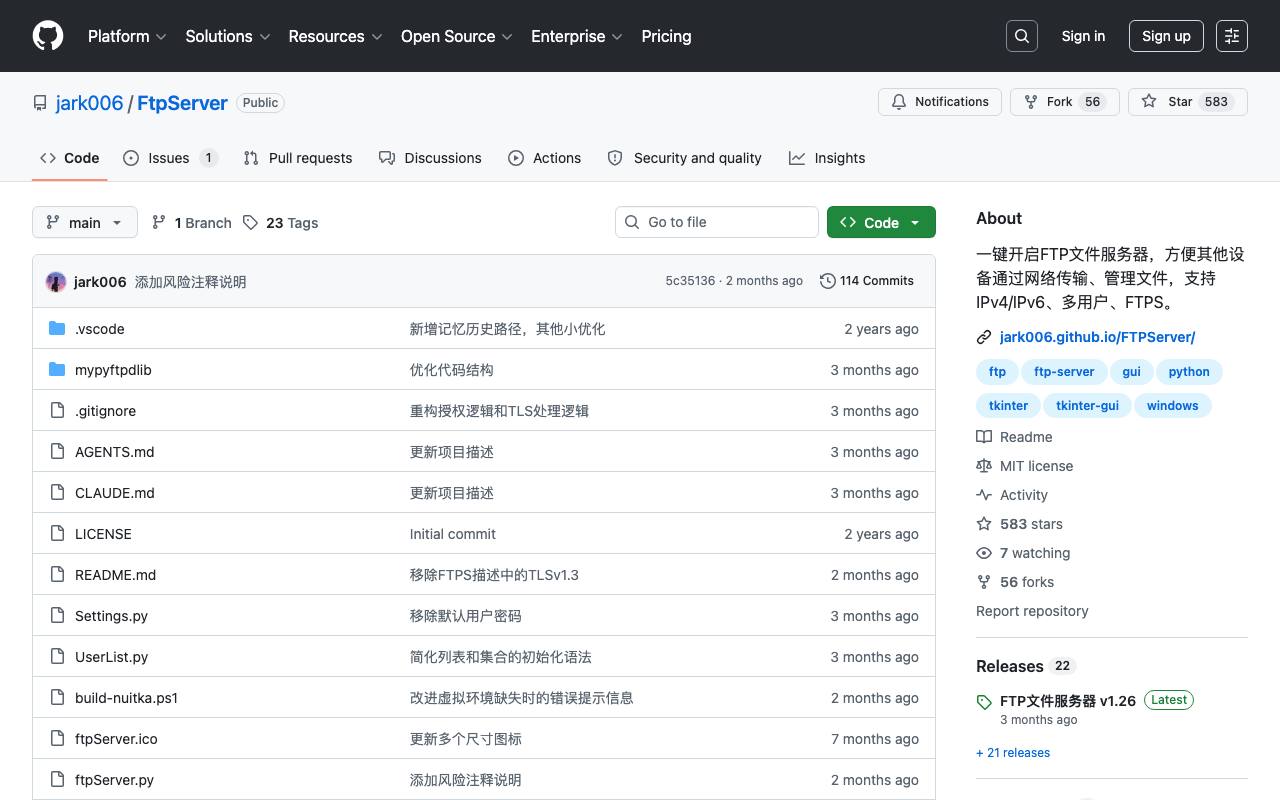Screen dimensions: 1280x800
Task: Click the star icon beside 583 stars
Action: [x=984, y=524]
